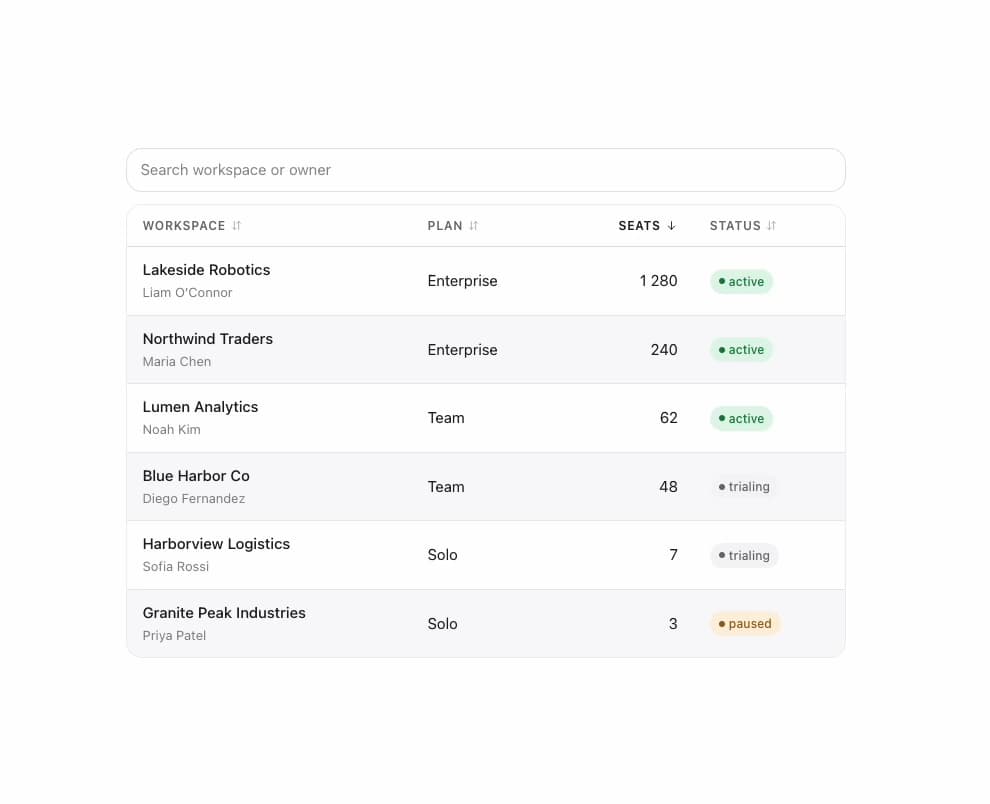Open Harborview Logistics workspace name

(x=216, y=544)
